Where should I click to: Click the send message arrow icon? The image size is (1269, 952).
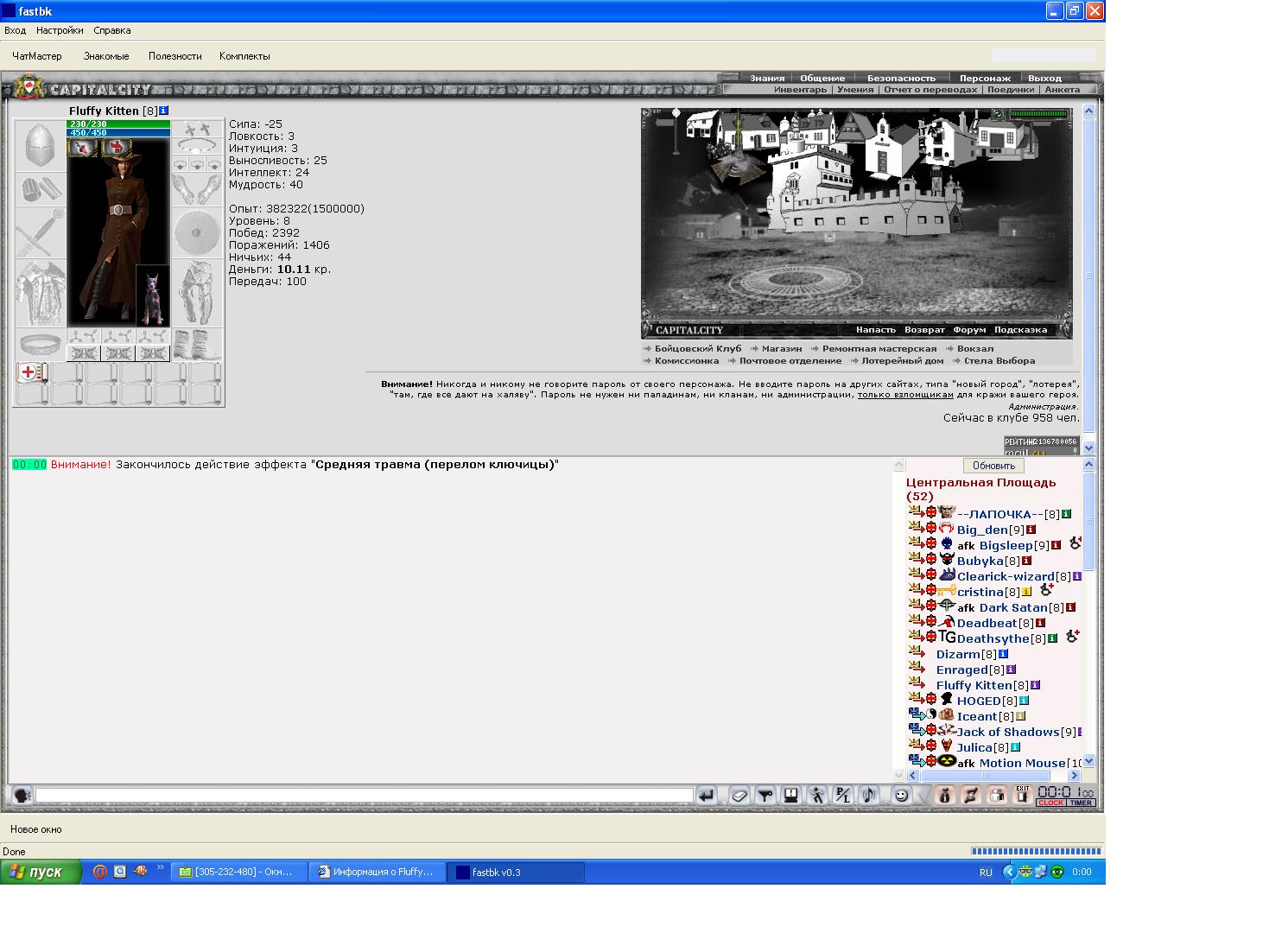707,796
